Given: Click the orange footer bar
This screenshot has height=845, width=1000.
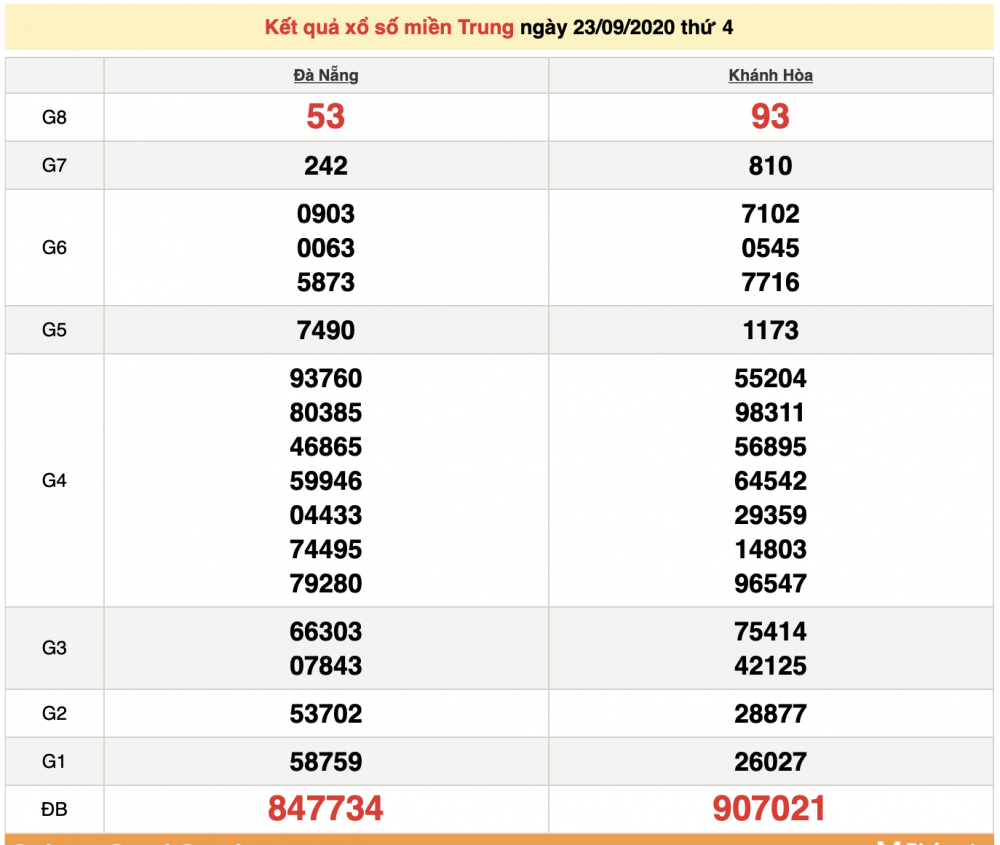Looking at the screenshot, I should coord(500,840).
